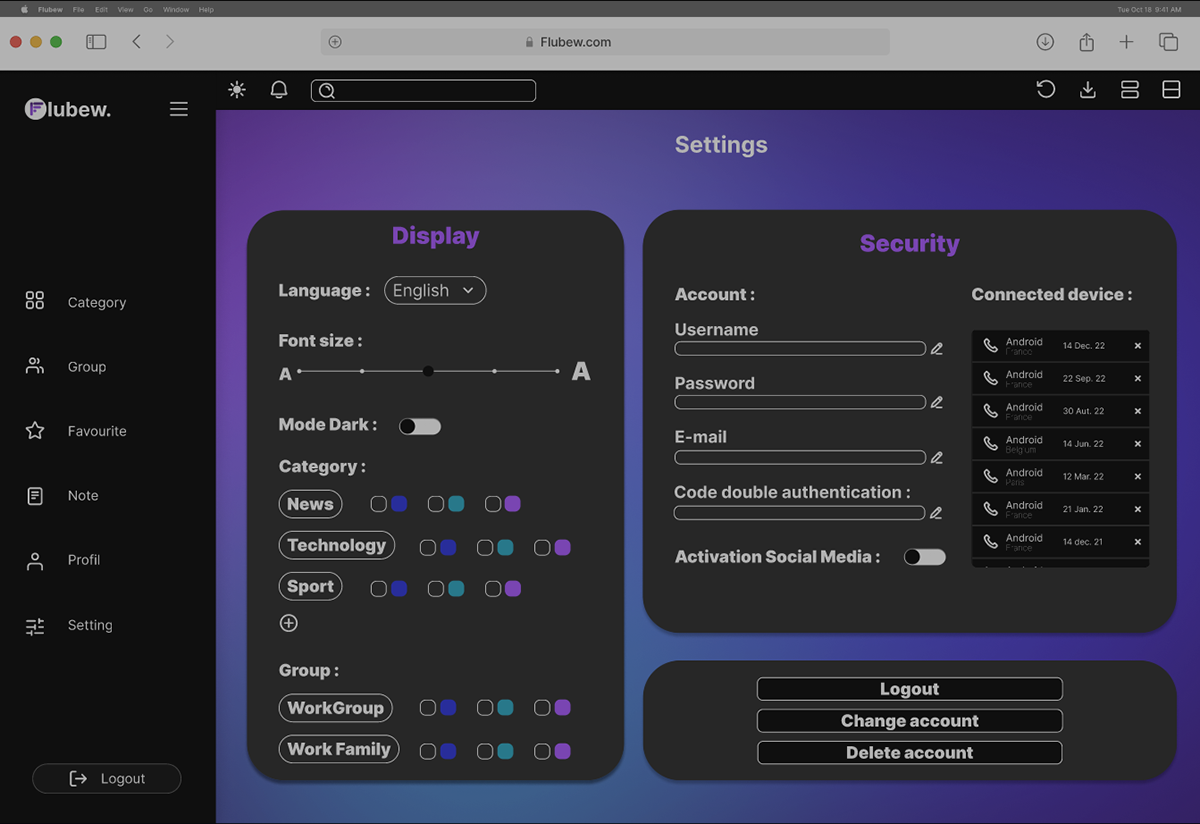This screenshot has height=824, width=1200.
Task: Click the phone icon of the 12 Mar. 22 device
Action: pyautogui.click(x=990, y=476)
